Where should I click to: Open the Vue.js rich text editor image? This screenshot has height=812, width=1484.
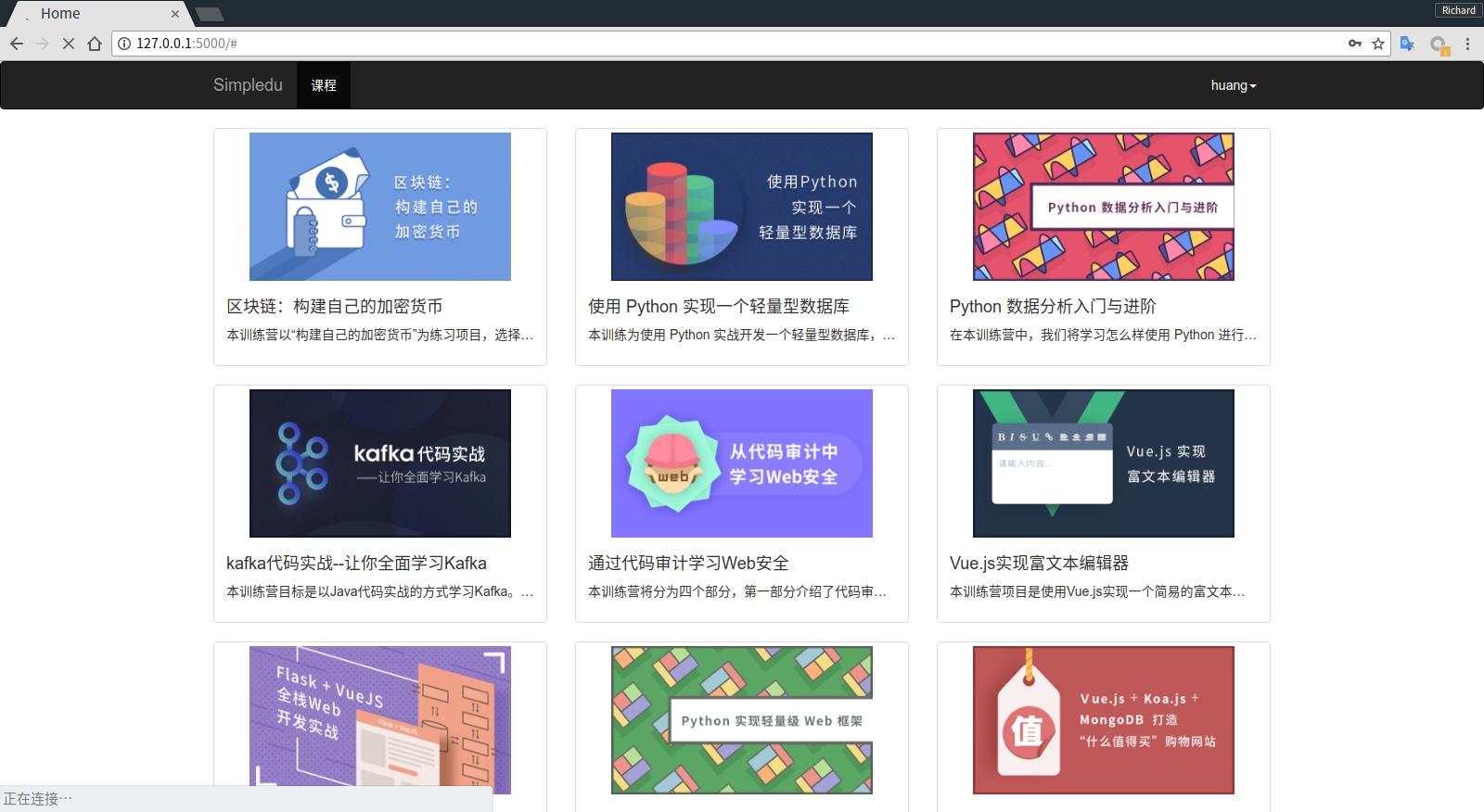coord(1104,463)
